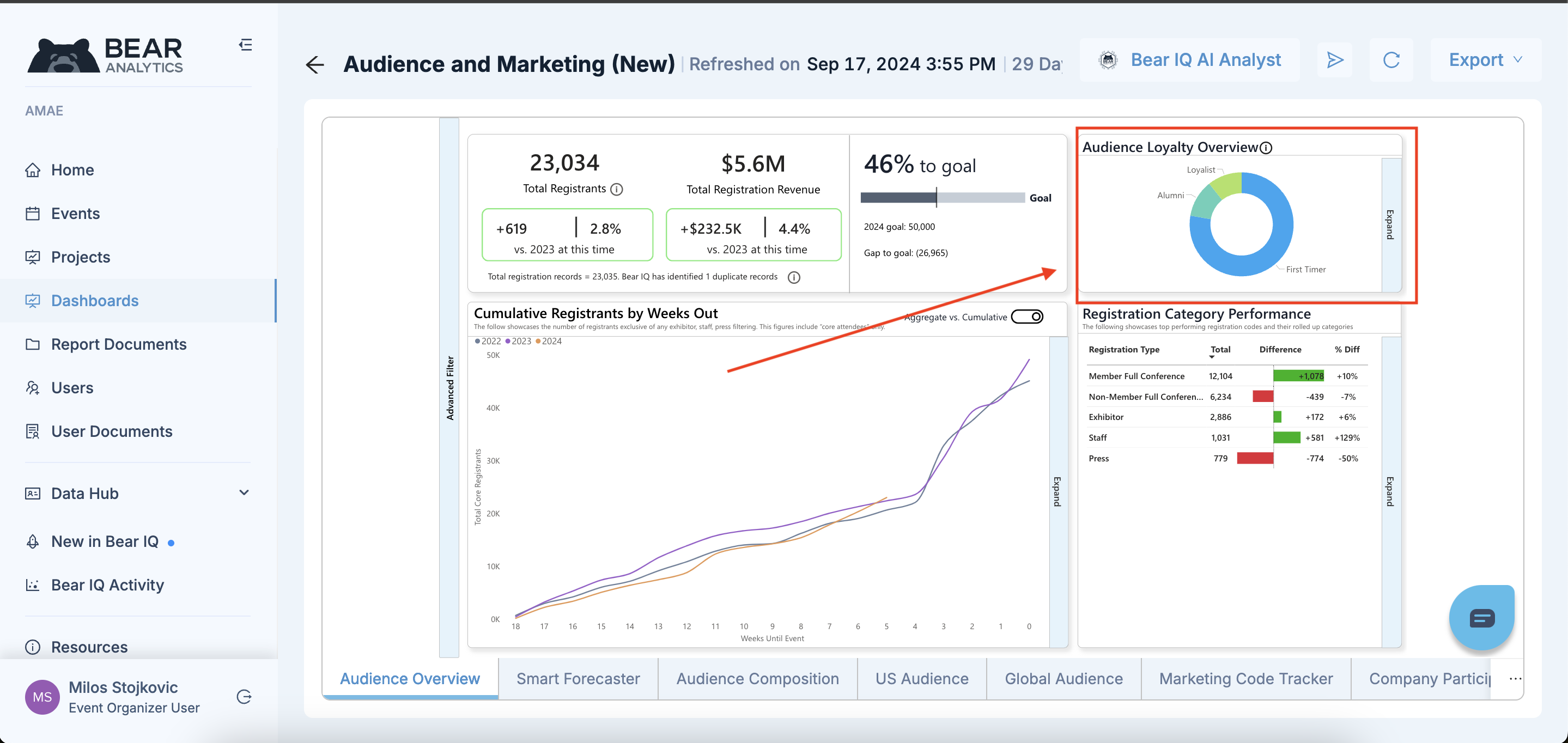The width and height of the screenshot is (1568, 743).
Task: Click the send paper-plane icon
Action: click(1334, 59)
